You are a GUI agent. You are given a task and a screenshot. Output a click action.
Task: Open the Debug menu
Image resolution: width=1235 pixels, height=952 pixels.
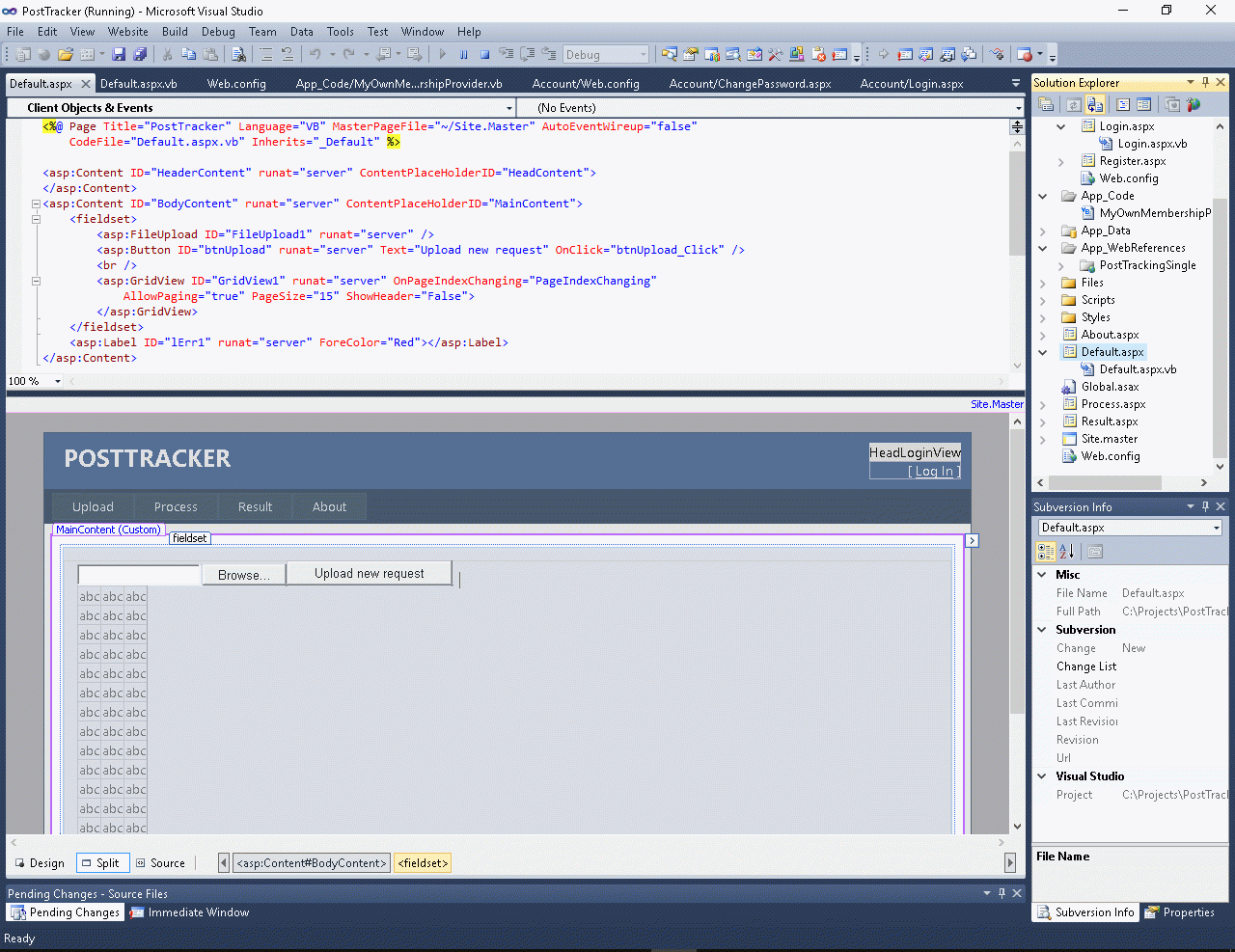point(218,32)
